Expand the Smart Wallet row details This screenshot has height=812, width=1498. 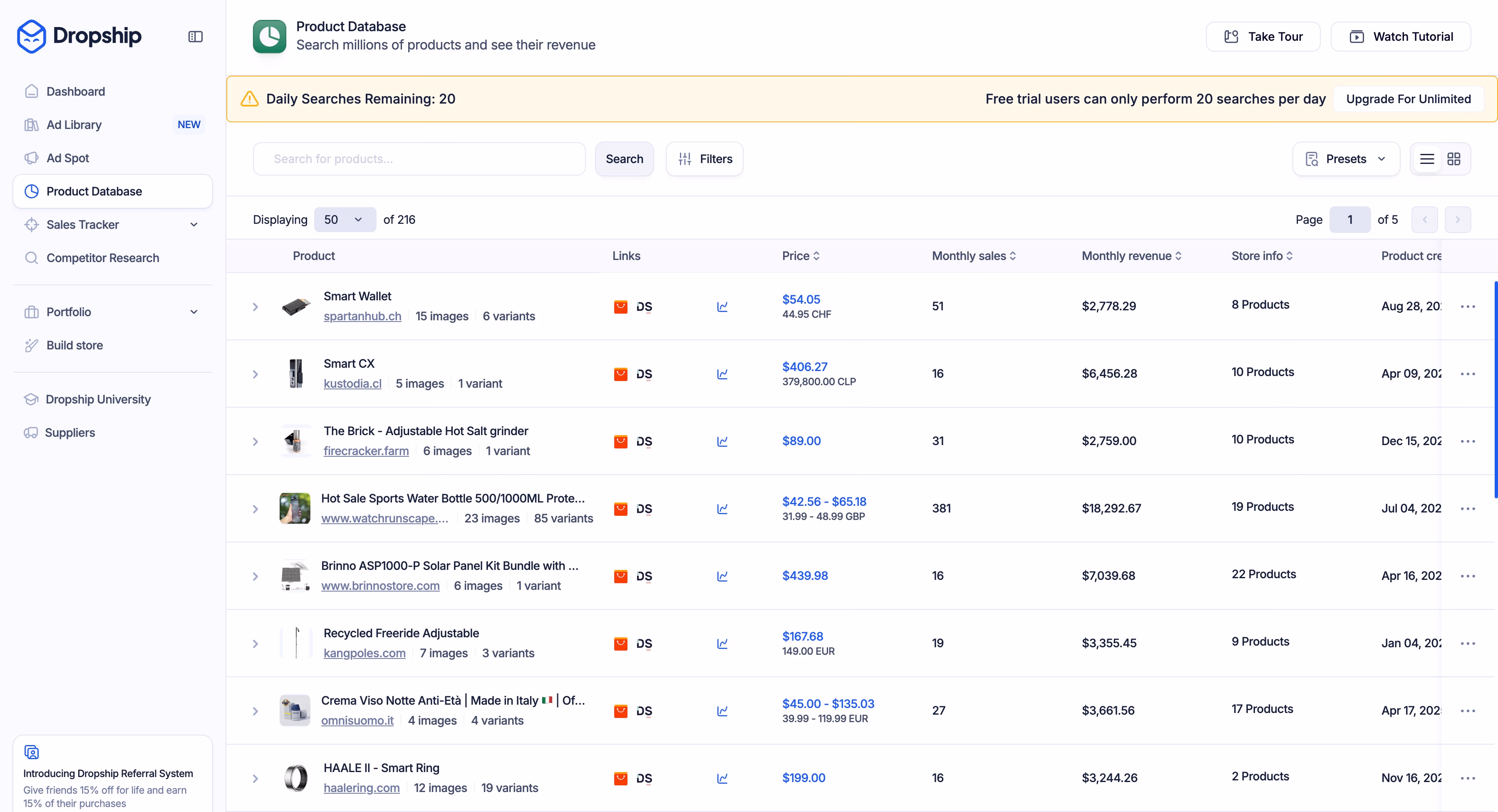[255, 306]
